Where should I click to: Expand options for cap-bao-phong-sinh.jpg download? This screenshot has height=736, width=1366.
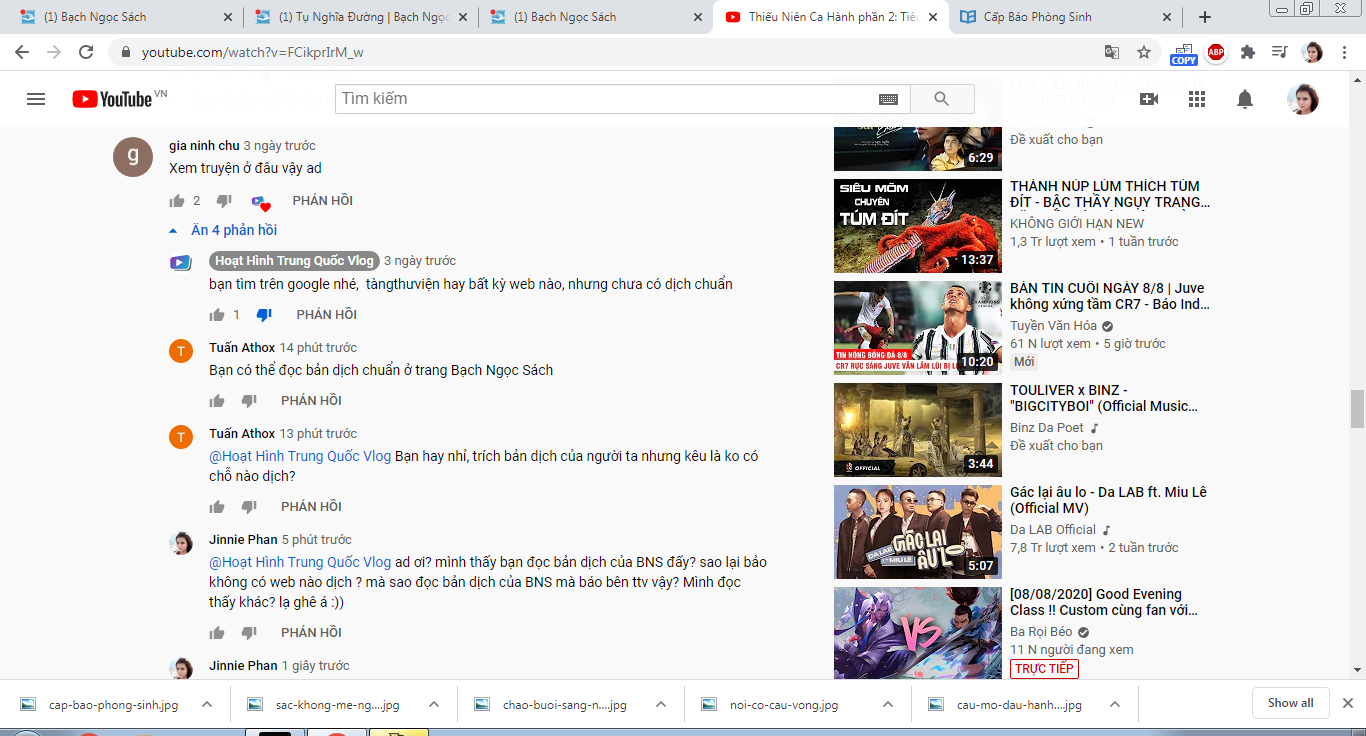207,704
